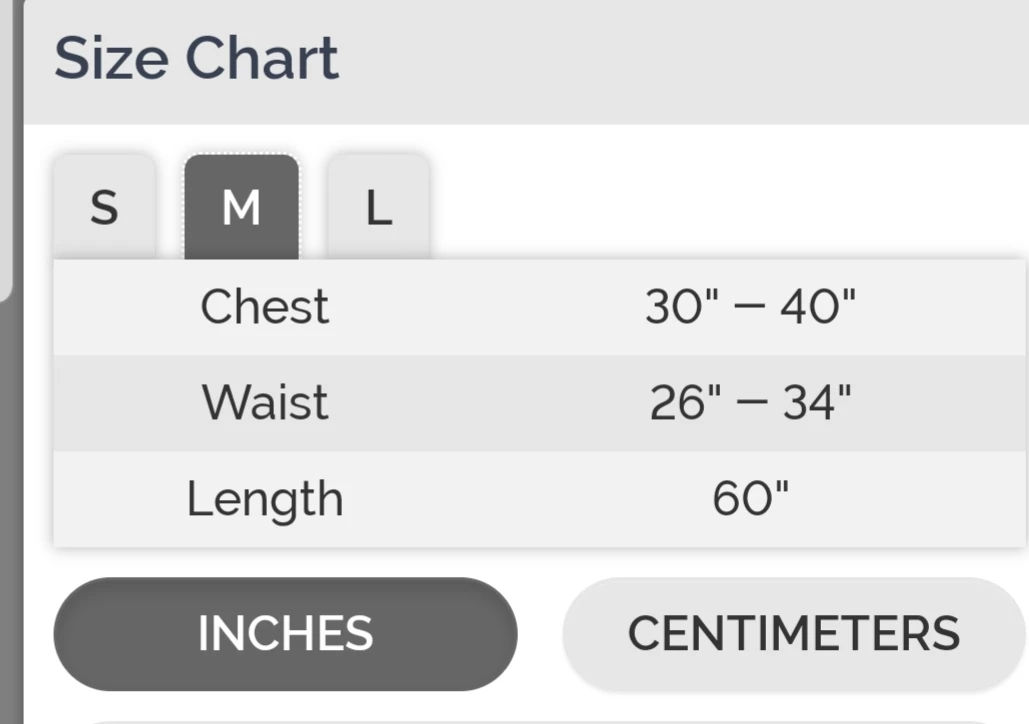Switch to the L size tab
1029x724 pixels.
tap(378, 208)
